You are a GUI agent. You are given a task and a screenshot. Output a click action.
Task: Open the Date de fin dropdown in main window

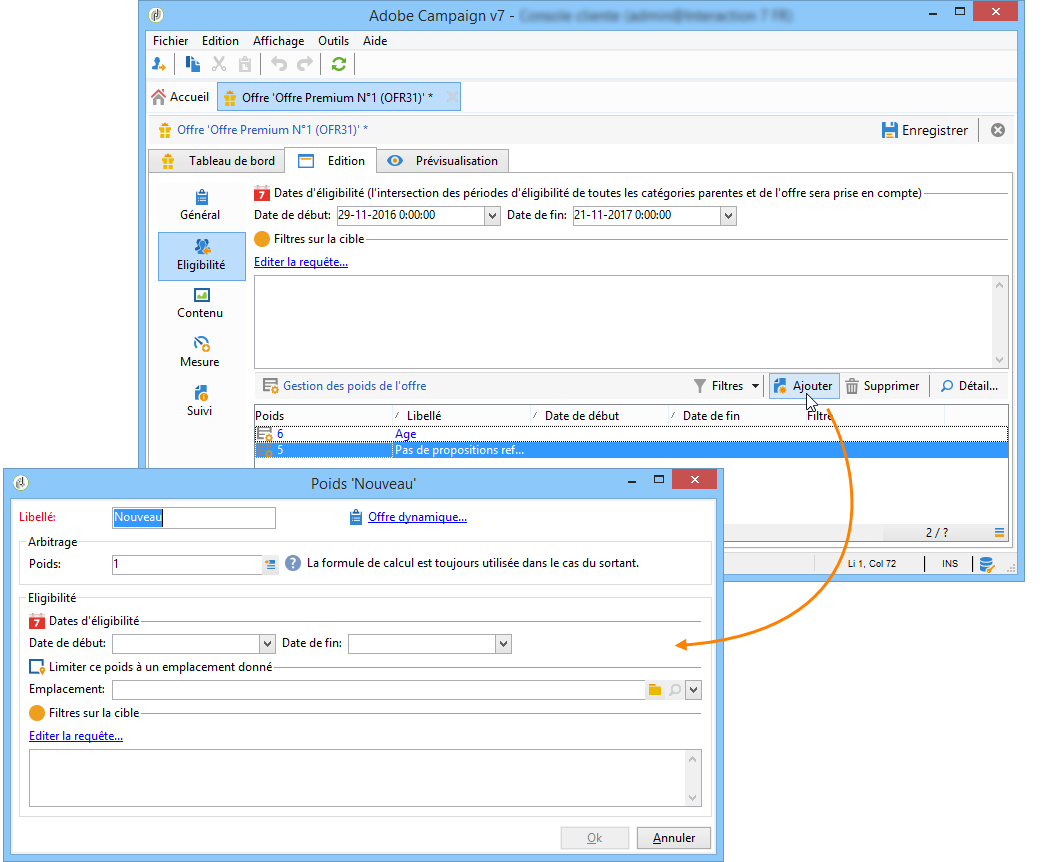click(728, 216)
